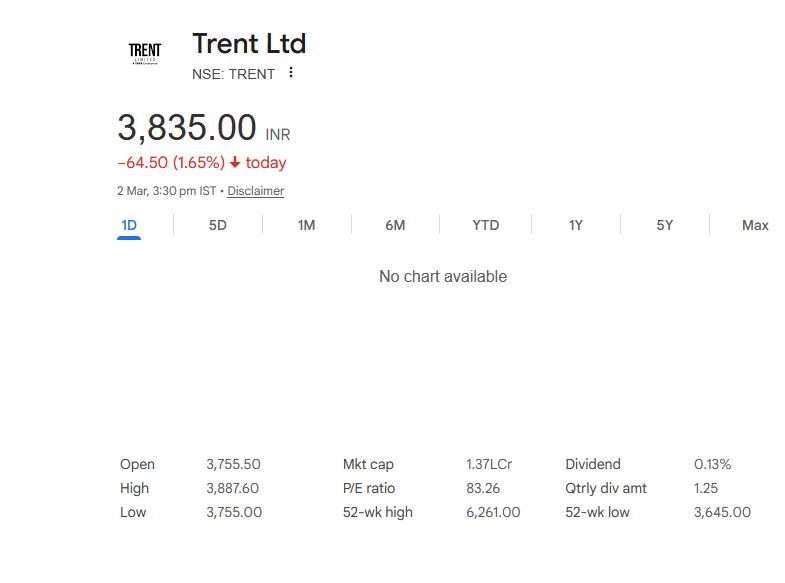Click the Dividend label
The height and width of the screenshot is (583, 785).
click(593, 464)
